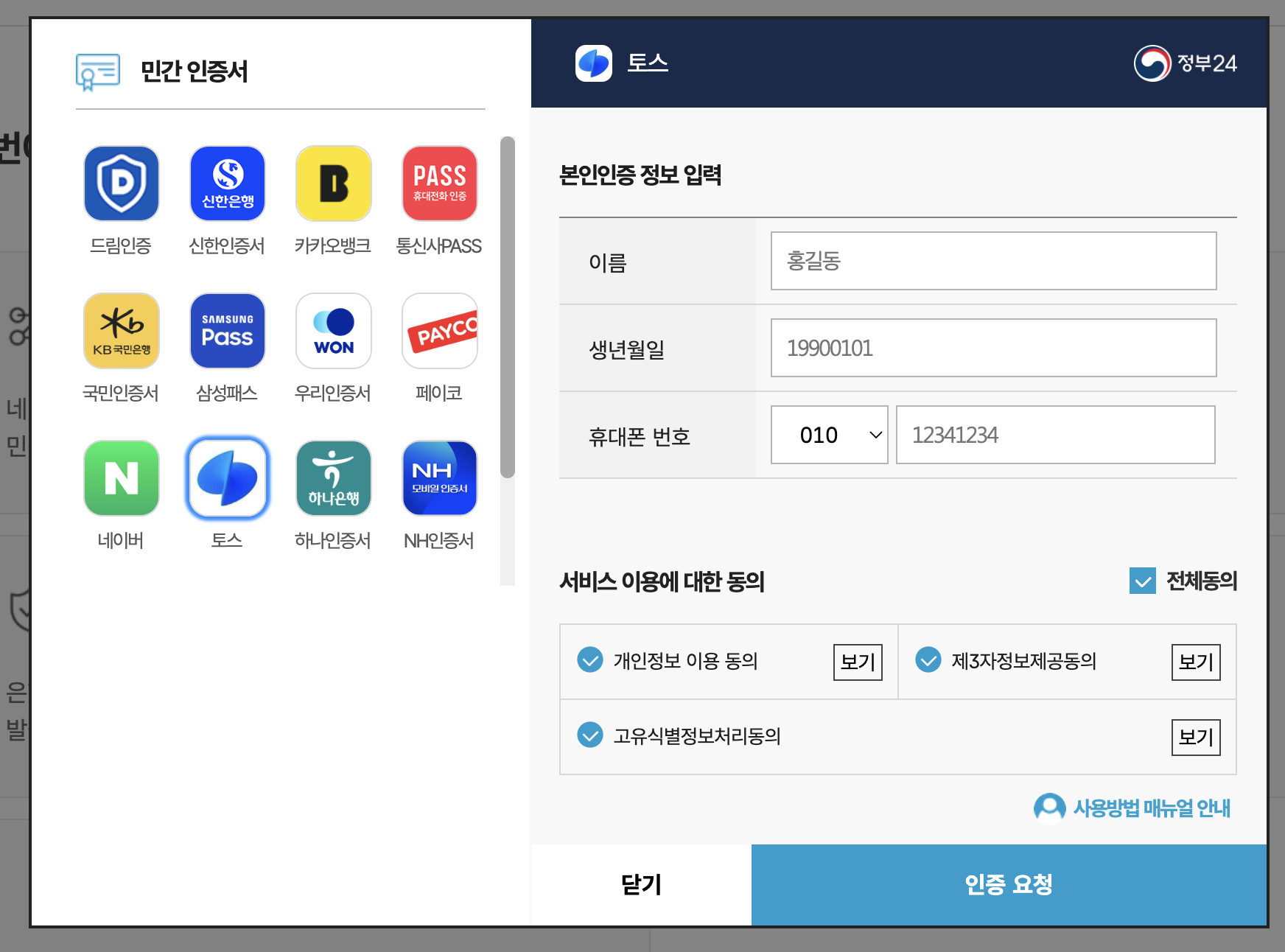
Task: Pick the NH 모바일 인증서 icon
Action: pyautogui.click(x=440, y=478)
